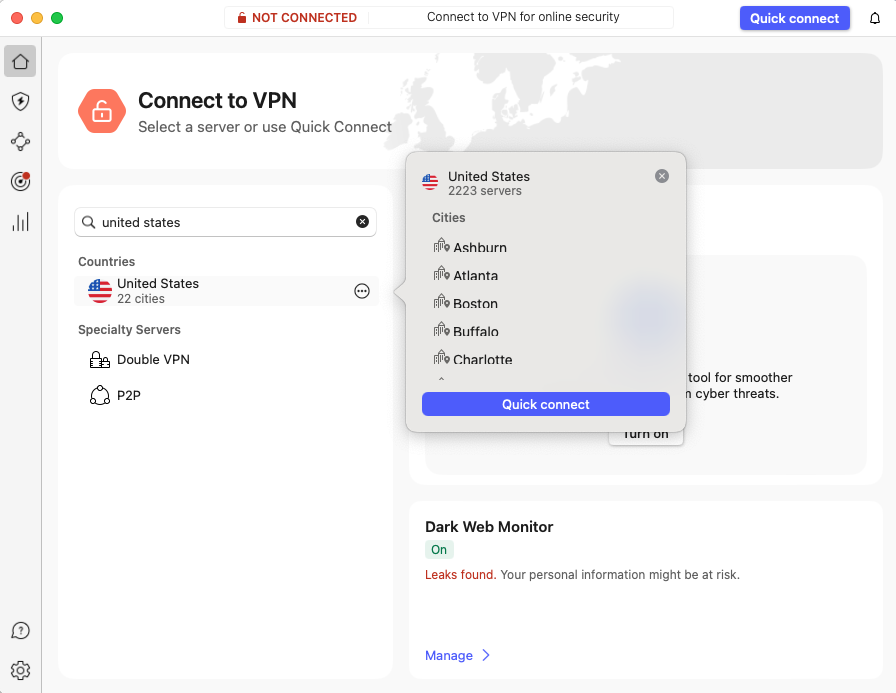Open Dark Web Monitor target icon
896x693 pixels.
[20, 182]
